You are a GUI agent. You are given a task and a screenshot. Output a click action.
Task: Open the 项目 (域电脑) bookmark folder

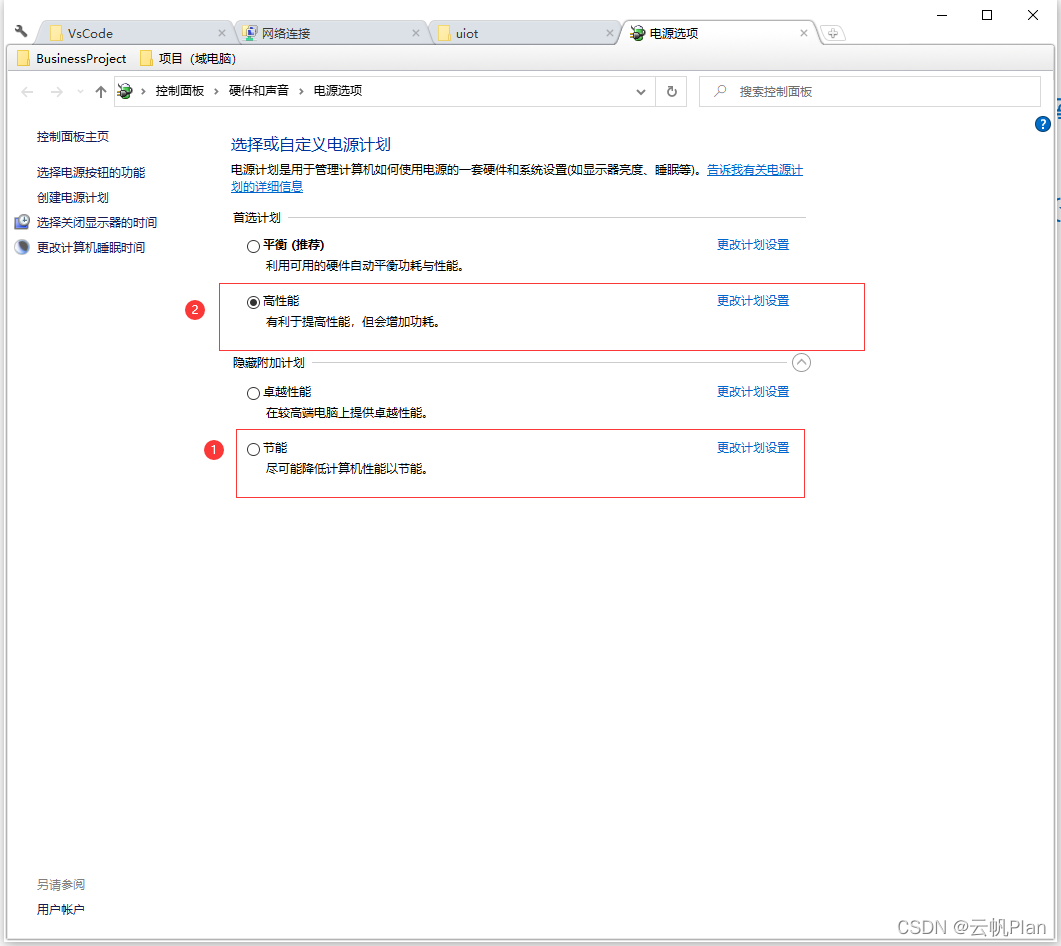(188, 59)
